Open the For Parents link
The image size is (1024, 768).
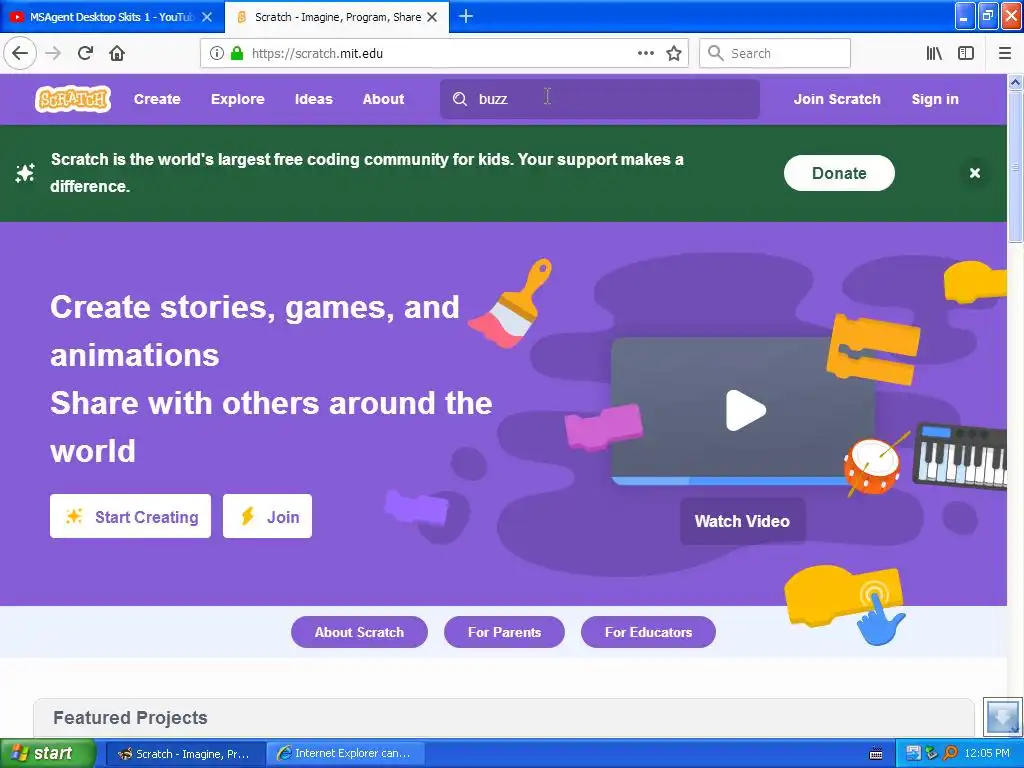[504, 632]
